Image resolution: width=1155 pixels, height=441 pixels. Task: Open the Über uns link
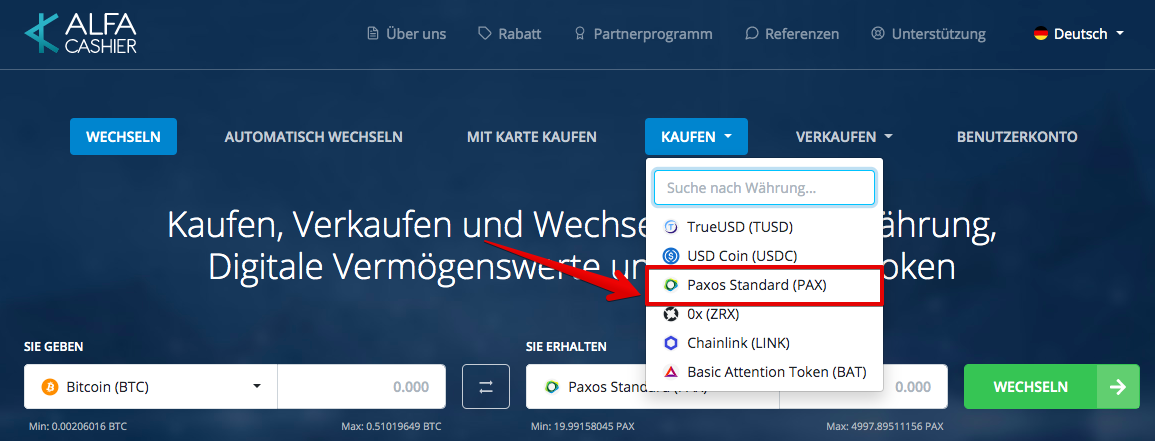click(x=407, y=34)
